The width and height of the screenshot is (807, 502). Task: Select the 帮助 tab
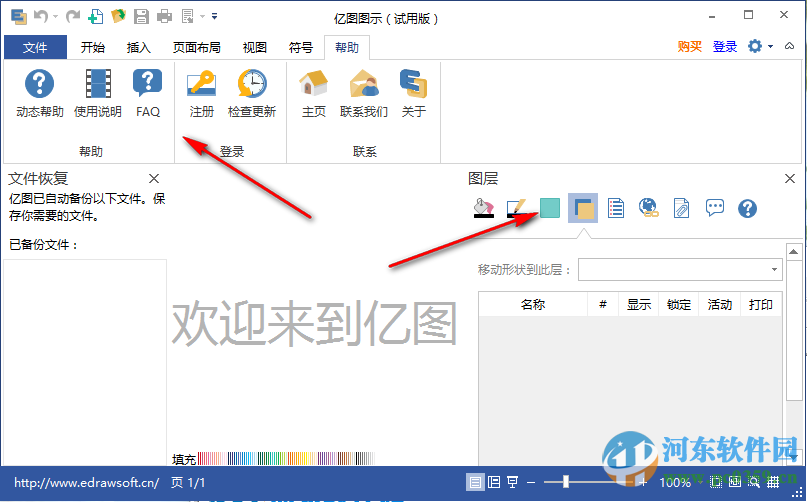[x=347, y=47]
